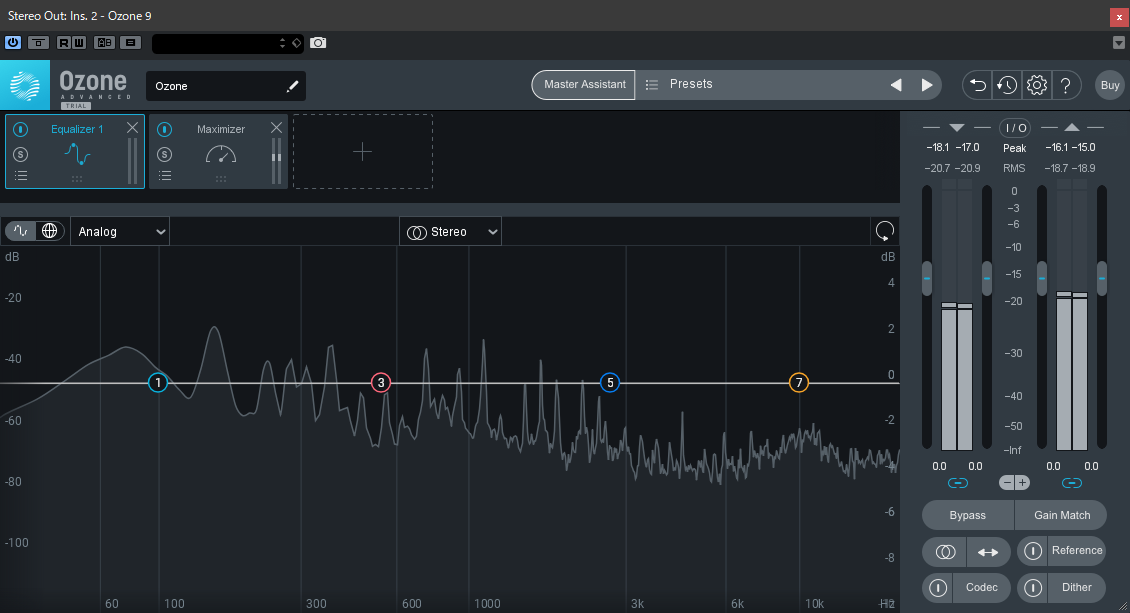Open the Codec panel
Screen dimensions: 1130x613
[x=982, y=588]
